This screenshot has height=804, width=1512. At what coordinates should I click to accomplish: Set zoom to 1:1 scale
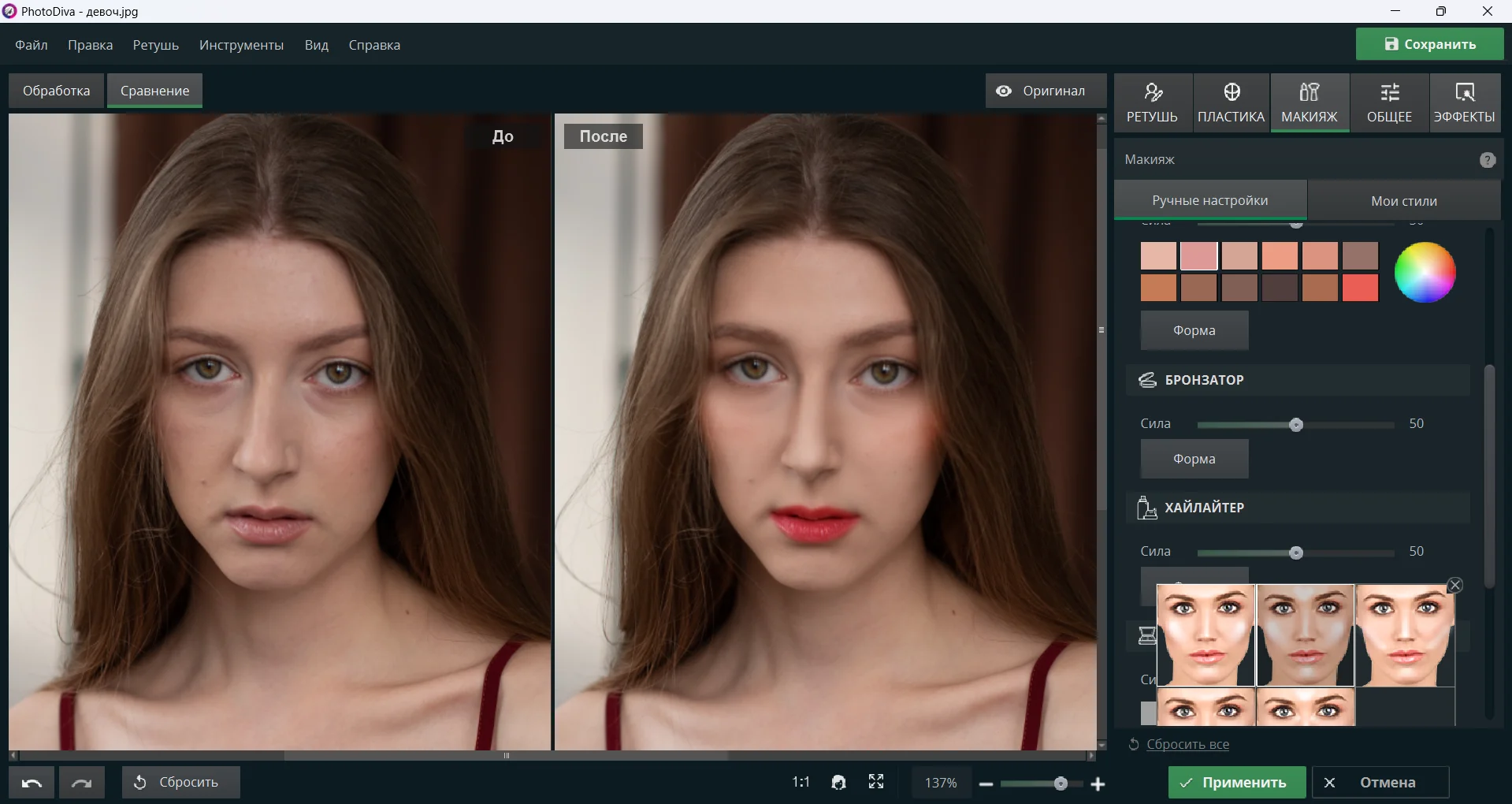[x=801, y=782]
